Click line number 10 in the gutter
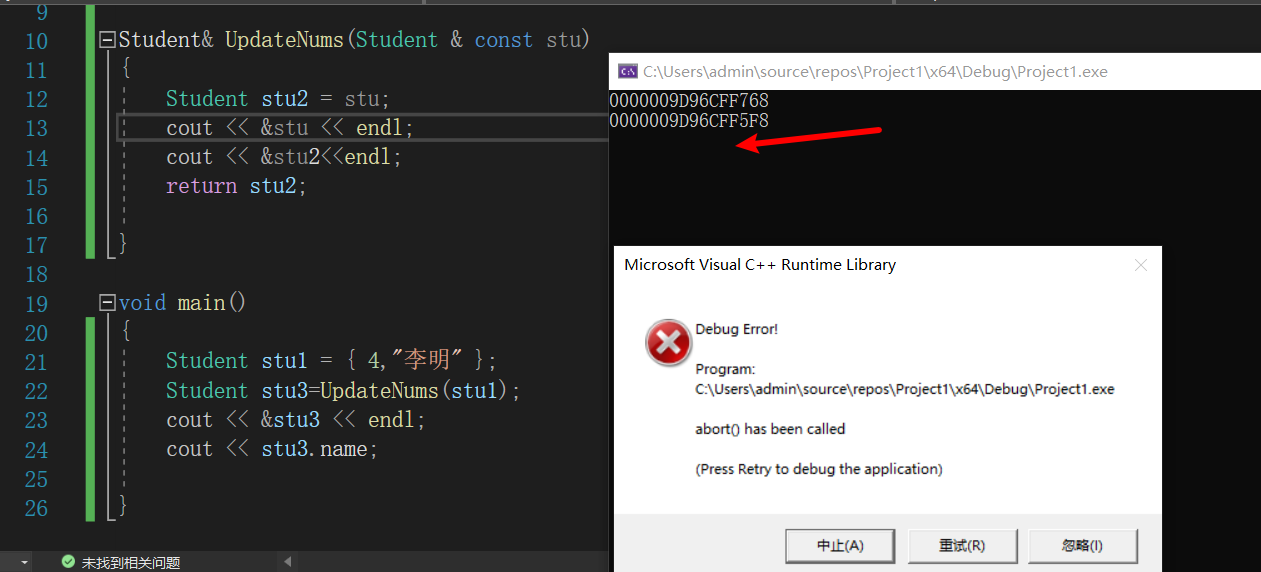The height and width of the screenshot is (572, 1261). pyautogui.click(x=36, y=41)
